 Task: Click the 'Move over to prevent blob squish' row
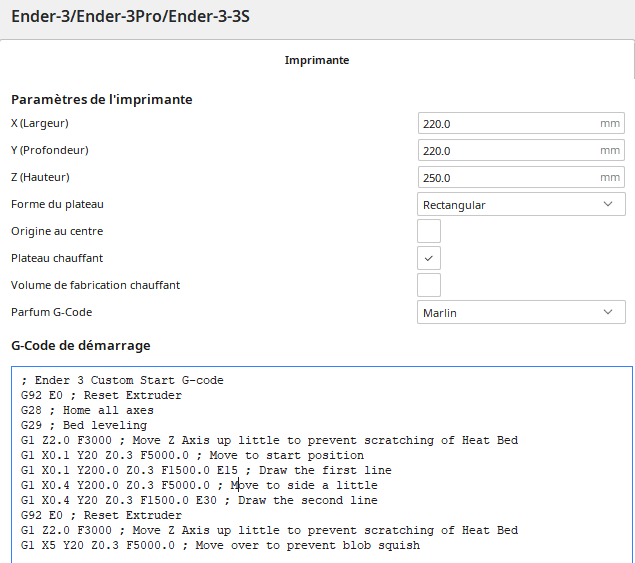coord(220,545)
